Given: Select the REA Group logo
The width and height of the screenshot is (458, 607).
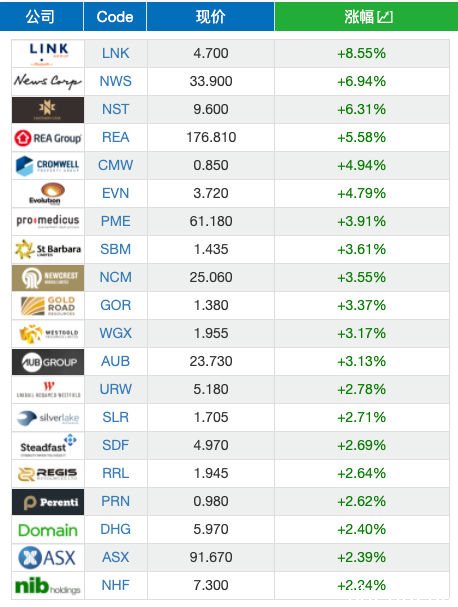Looking at the screenshot, I should (x=48, y=137).
